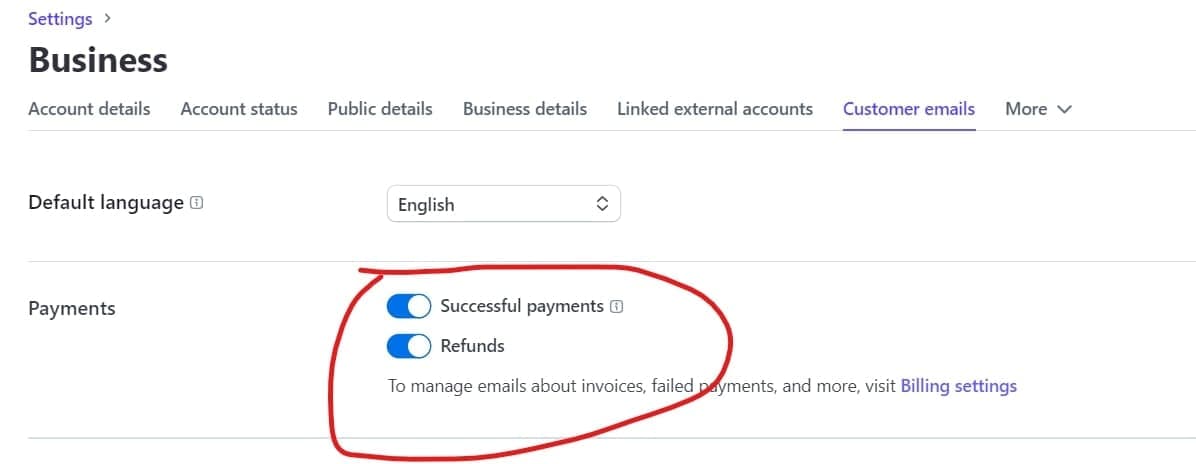This screenshot has height=464, width=1196.
Task: Click the Payments section label
Action: point(72,309)
